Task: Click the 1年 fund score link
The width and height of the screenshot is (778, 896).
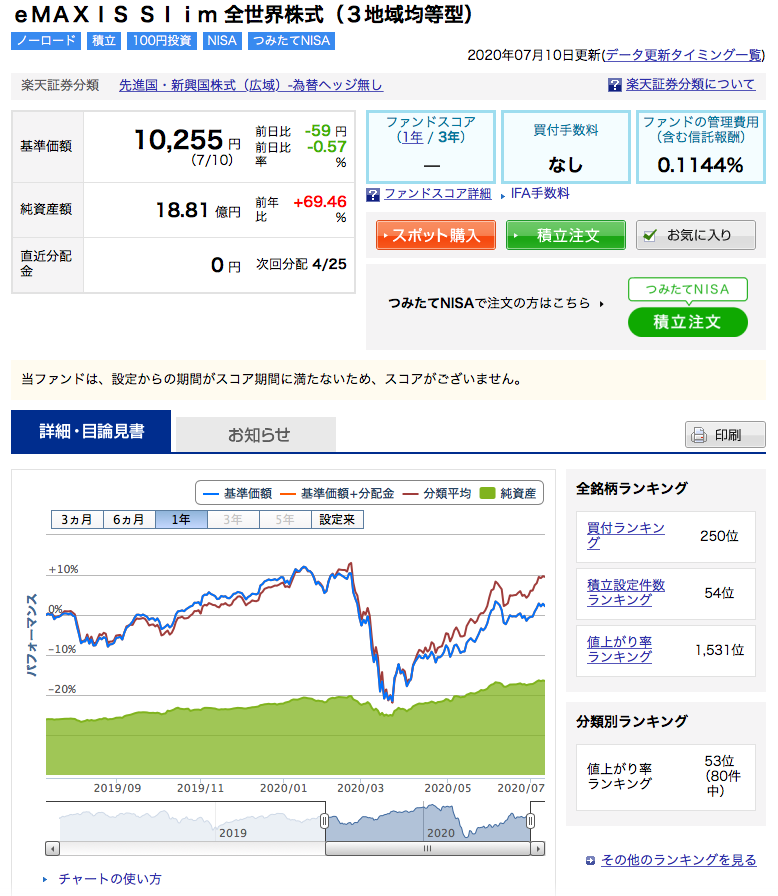Action: pos(412,137)
